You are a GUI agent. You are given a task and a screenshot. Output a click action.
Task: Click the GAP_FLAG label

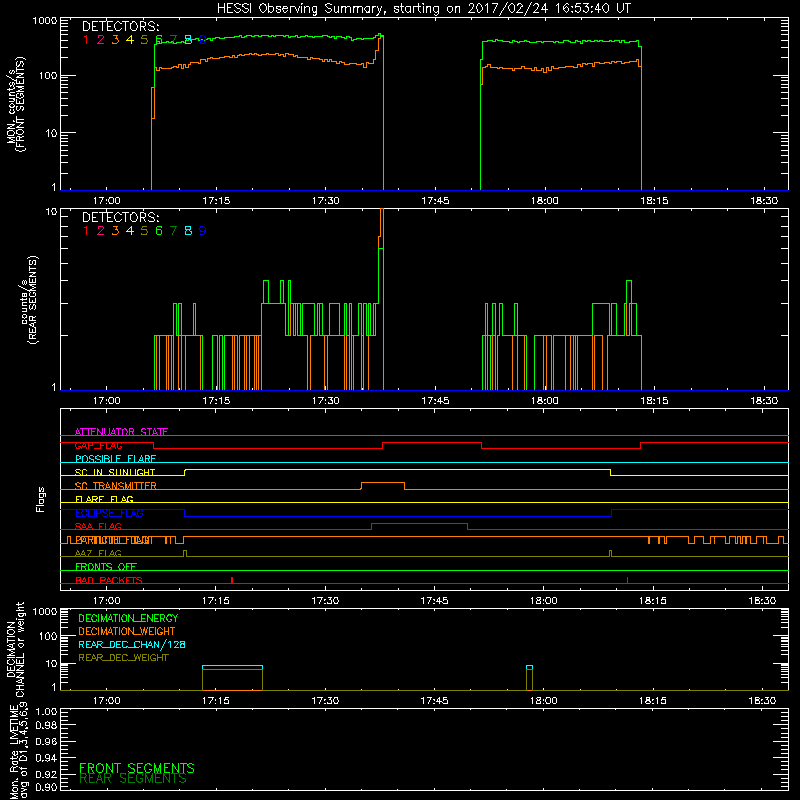click(x=98, y=445)
